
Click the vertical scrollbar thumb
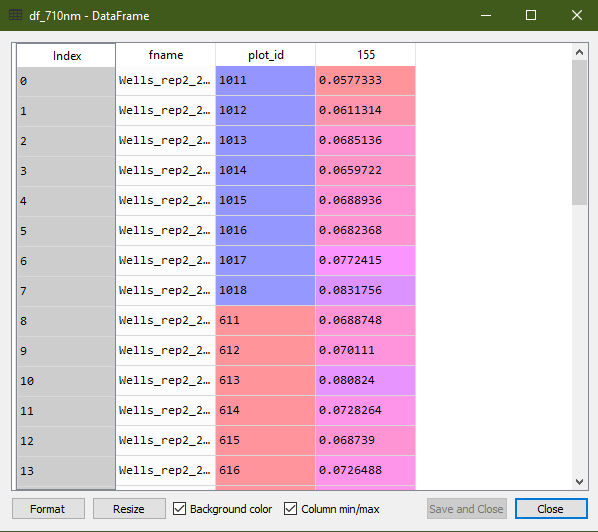[x=579, y=132]
